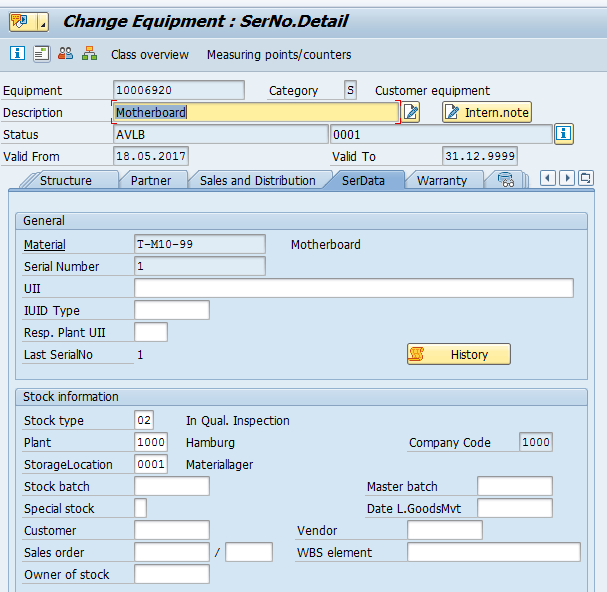Click the Hamburg plant name text
The height and width of the screenshot is (592, 607).
210,443
